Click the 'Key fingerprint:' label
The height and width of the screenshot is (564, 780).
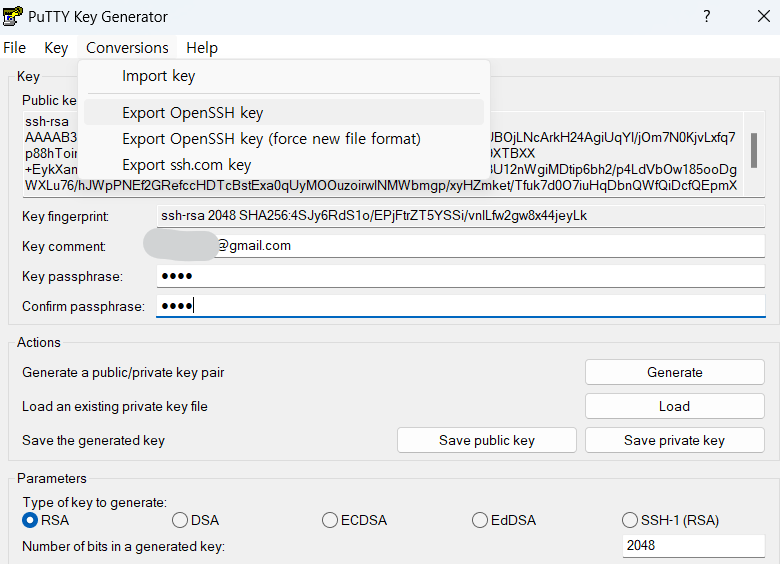click(x=65, y=216)
